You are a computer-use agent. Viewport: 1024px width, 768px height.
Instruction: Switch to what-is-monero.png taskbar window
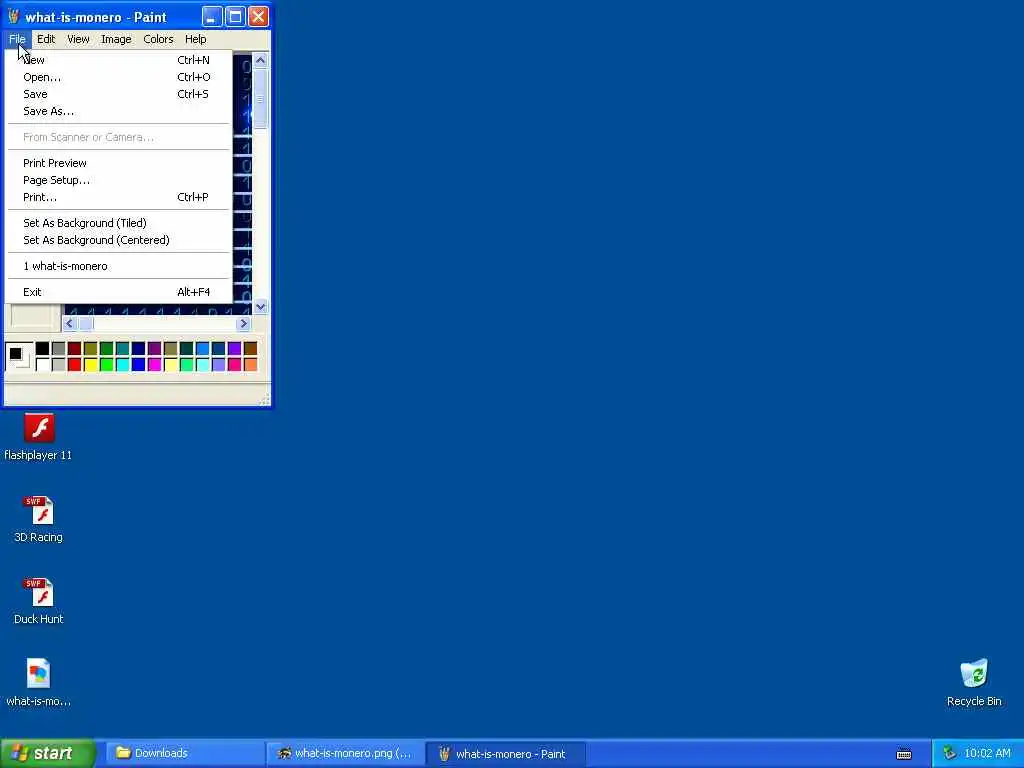tap(345, 754)
